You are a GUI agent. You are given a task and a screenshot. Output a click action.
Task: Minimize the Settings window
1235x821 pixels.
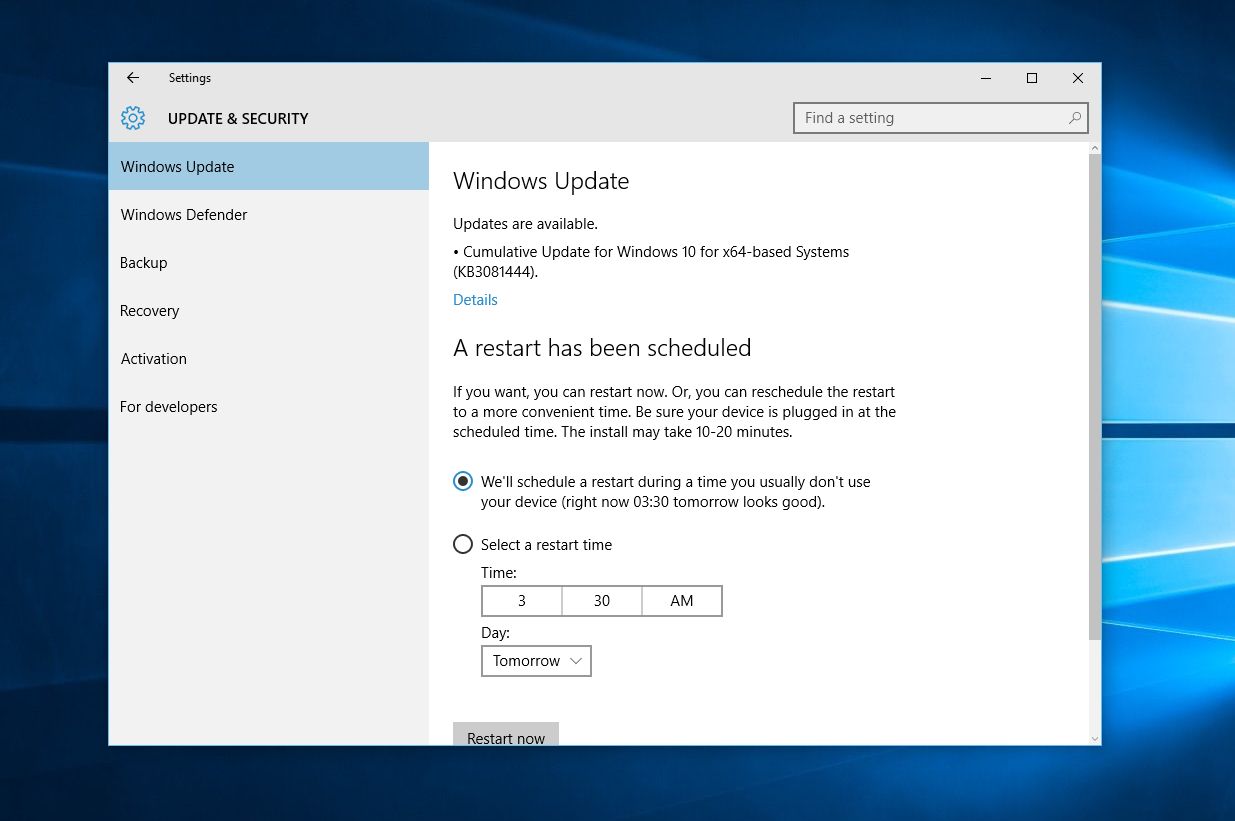[986, 78]
